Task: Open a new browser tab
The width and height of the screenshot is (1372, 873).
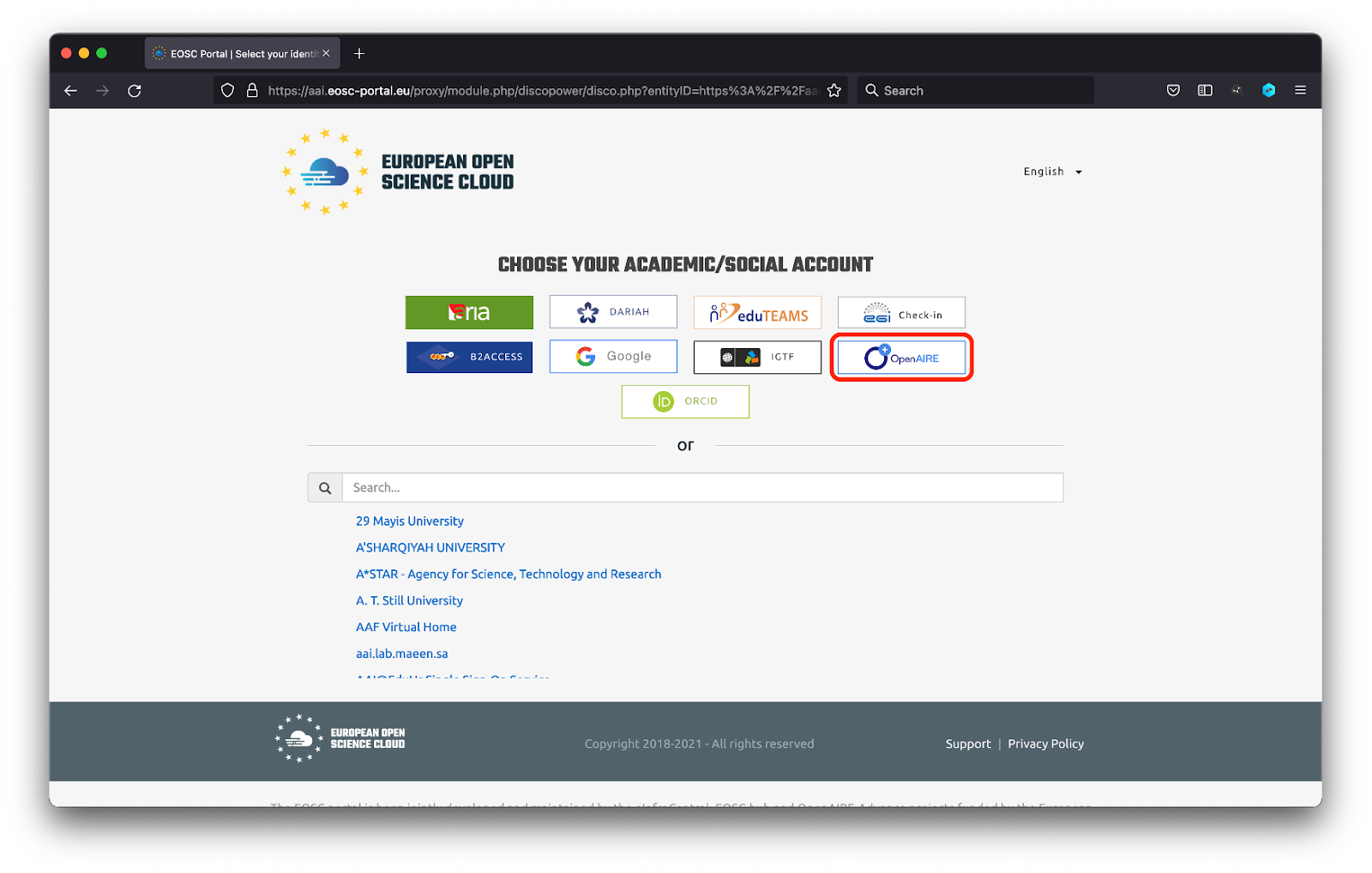Action: click(x=359, y=53)
